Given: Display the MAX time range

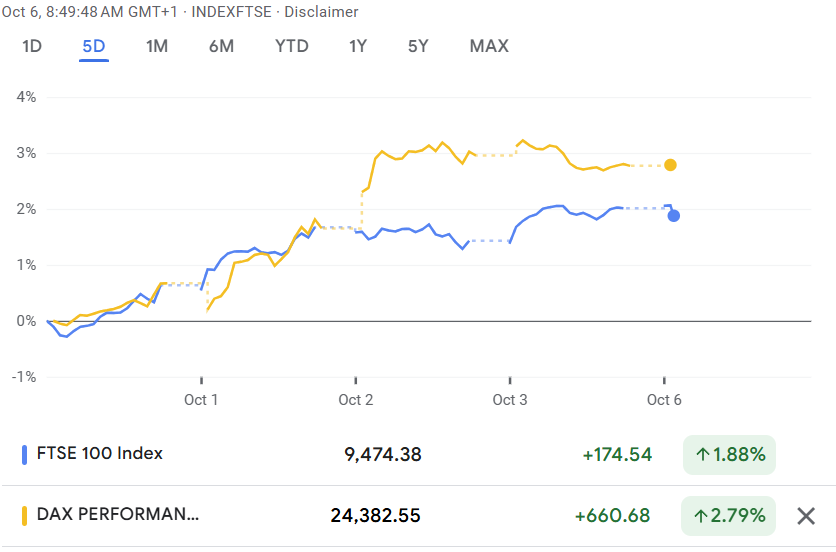Looking at the screenshot, I should point(489,46).
